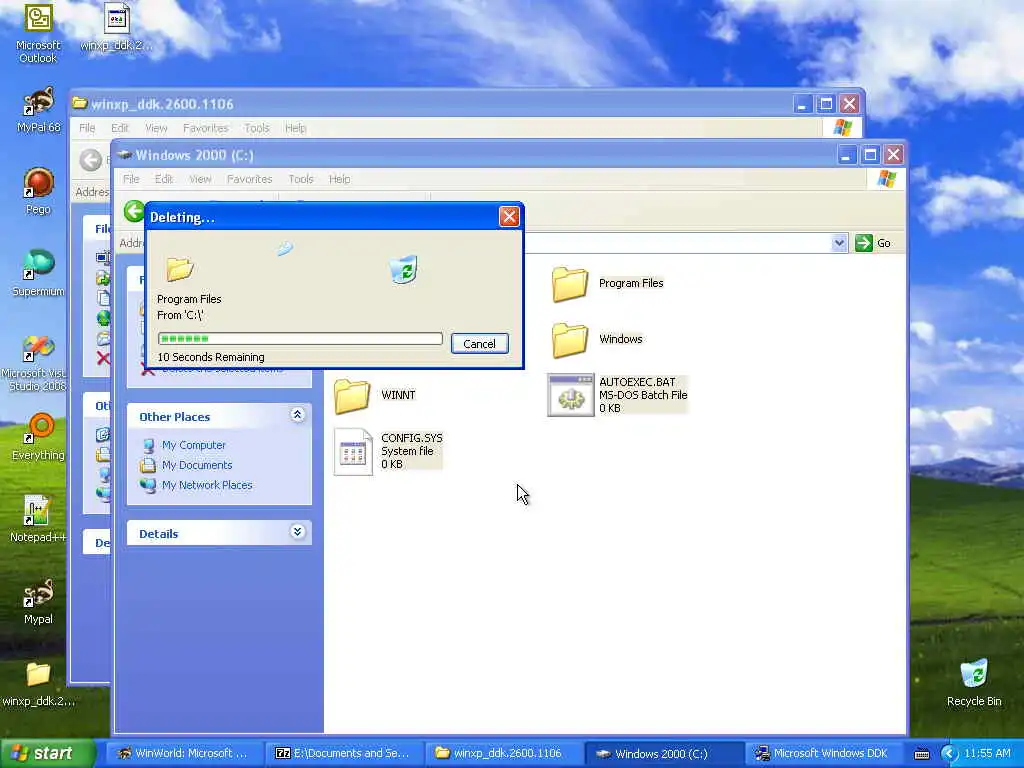Click keyboard icon in system tray

(921, 754)
